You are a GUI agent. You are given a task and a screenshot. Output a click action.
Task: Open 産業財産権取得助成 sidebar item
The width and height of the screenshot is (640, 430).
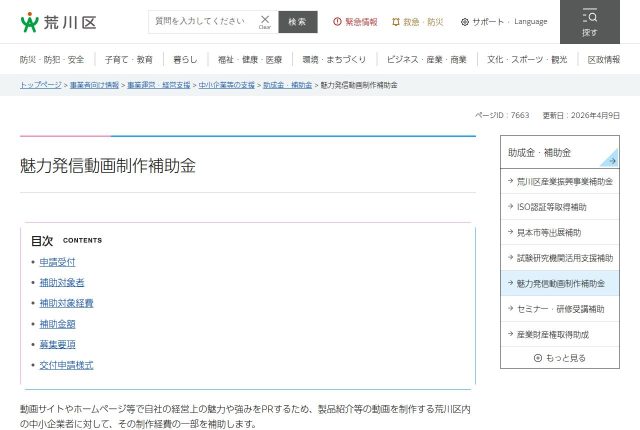pos(560,335)
